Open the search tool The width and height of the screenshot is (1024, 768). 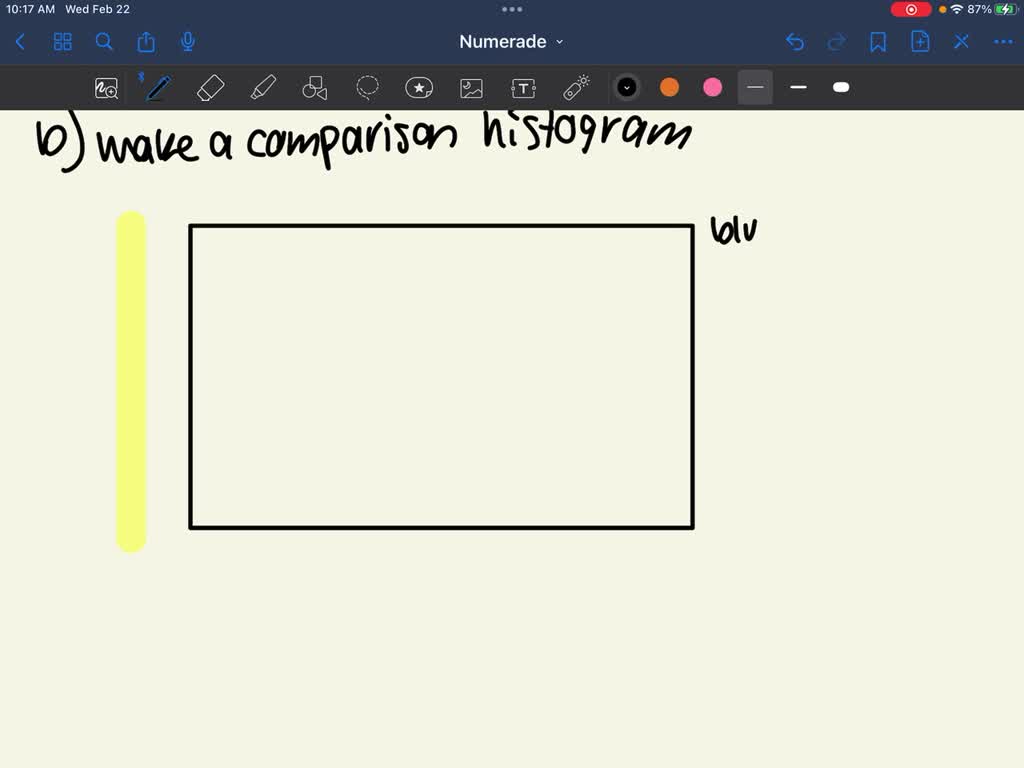click(104, 42)
